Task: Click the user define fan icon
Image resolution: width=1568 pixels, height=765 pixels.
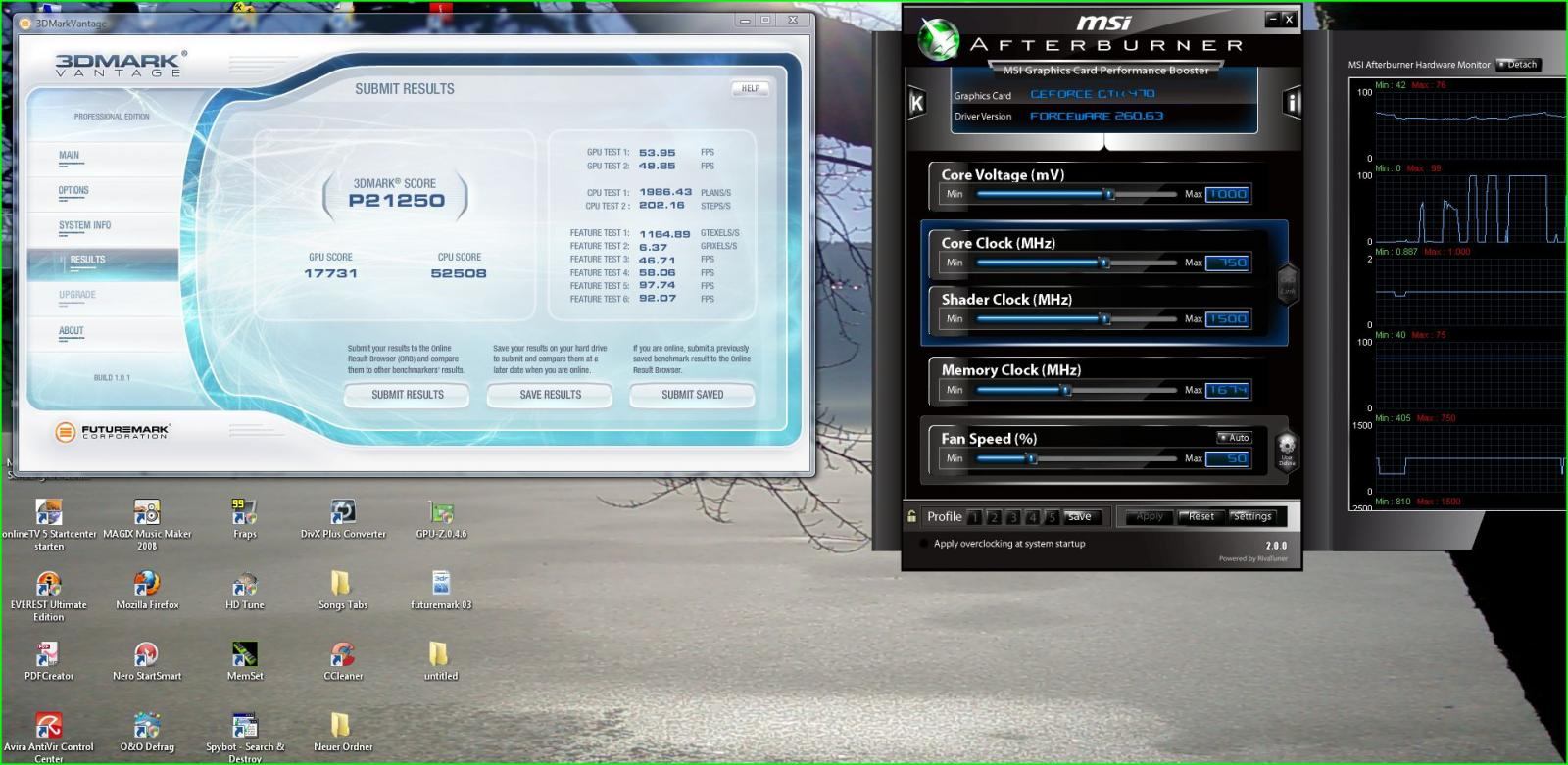Action: tap(1287, 450)
